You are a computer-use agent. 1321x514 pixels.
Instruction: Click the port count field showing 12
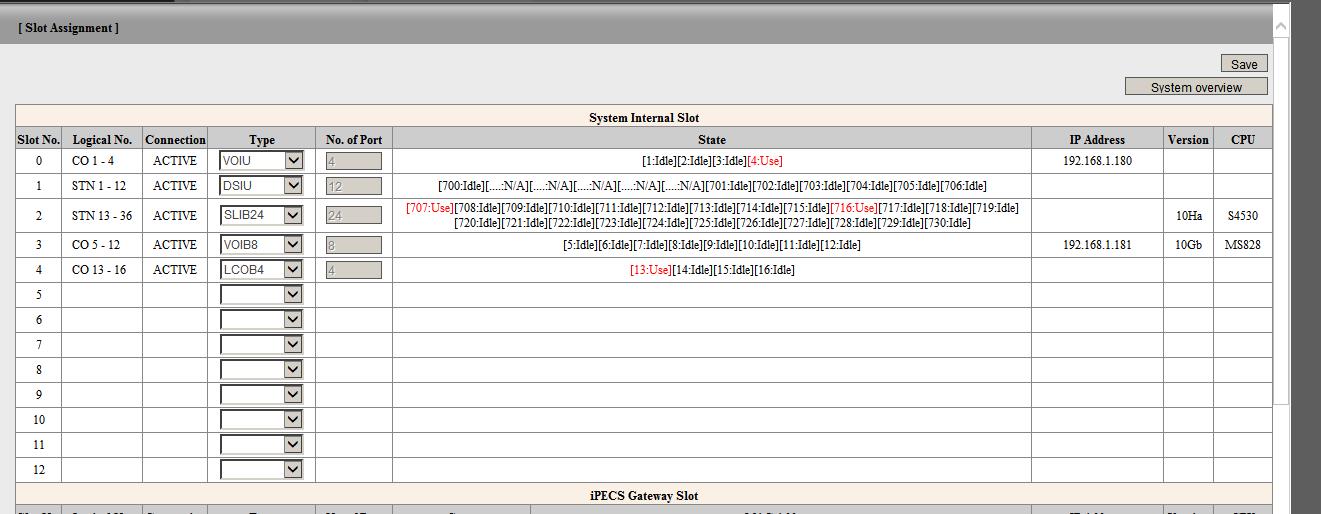[353, 186]
